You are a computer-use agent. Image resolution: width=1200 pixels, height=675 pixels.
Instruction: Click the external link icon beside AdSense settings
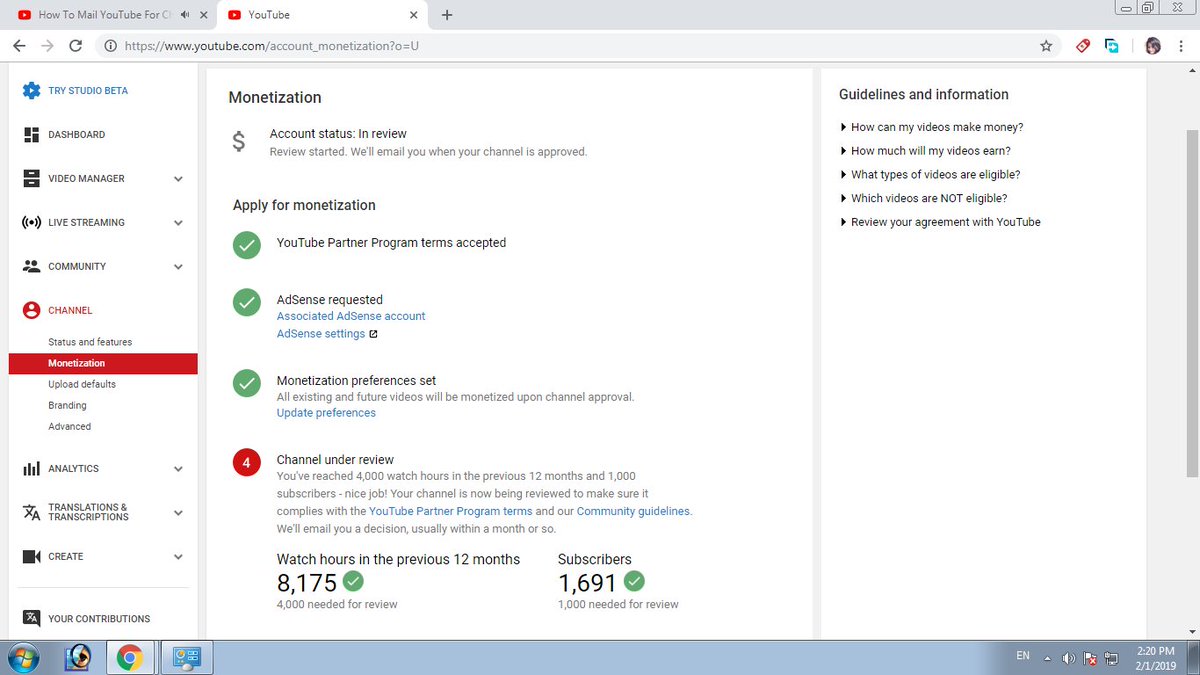[x=373, y=334]
